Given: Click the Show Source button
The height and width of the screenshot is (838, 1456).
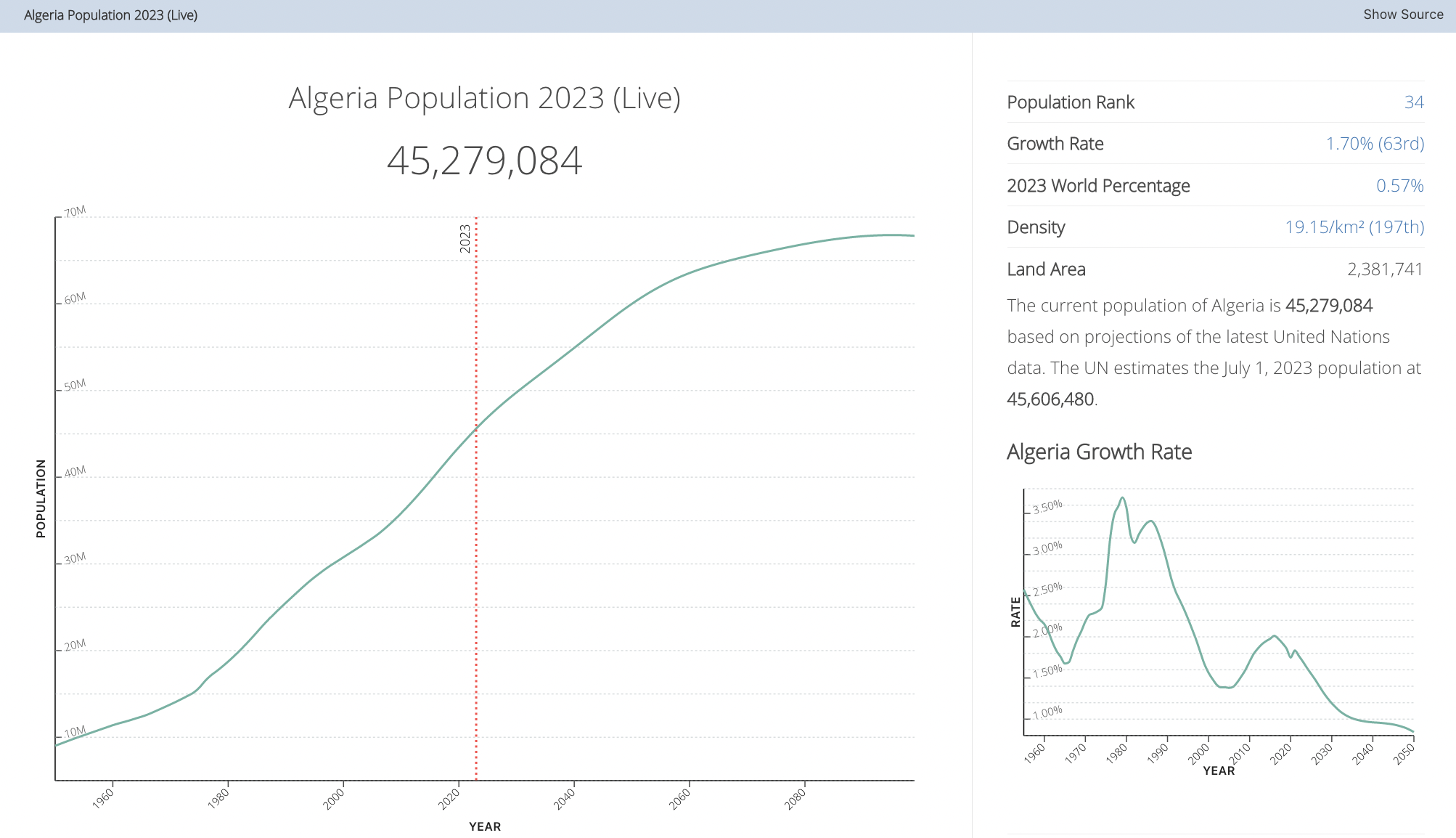Looking at the screenshot, I should click(1402, 15).
